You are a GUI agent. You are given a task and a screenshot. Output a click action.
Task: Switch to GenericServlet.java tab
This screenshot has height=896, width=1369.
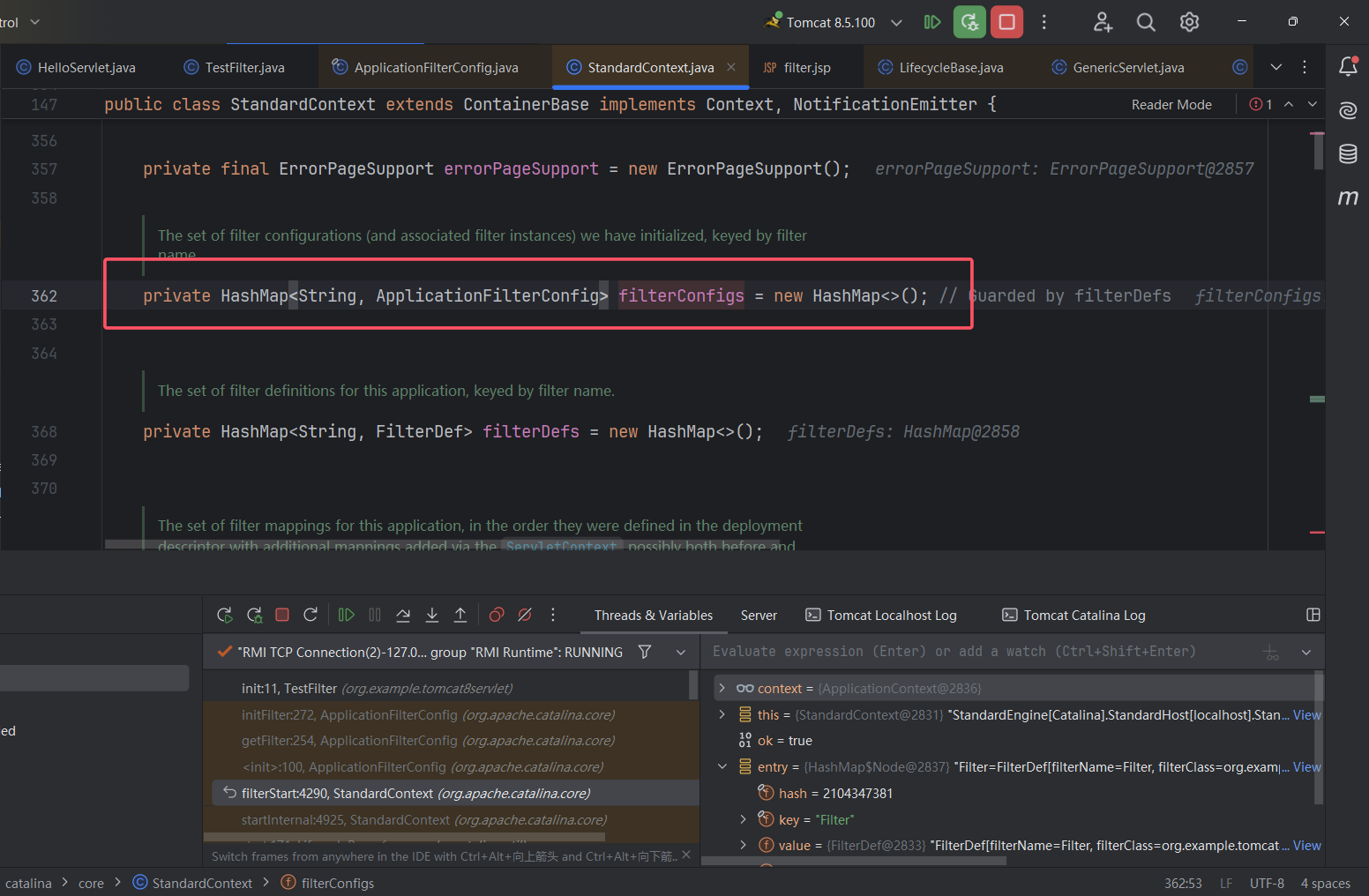(1118, 67)
